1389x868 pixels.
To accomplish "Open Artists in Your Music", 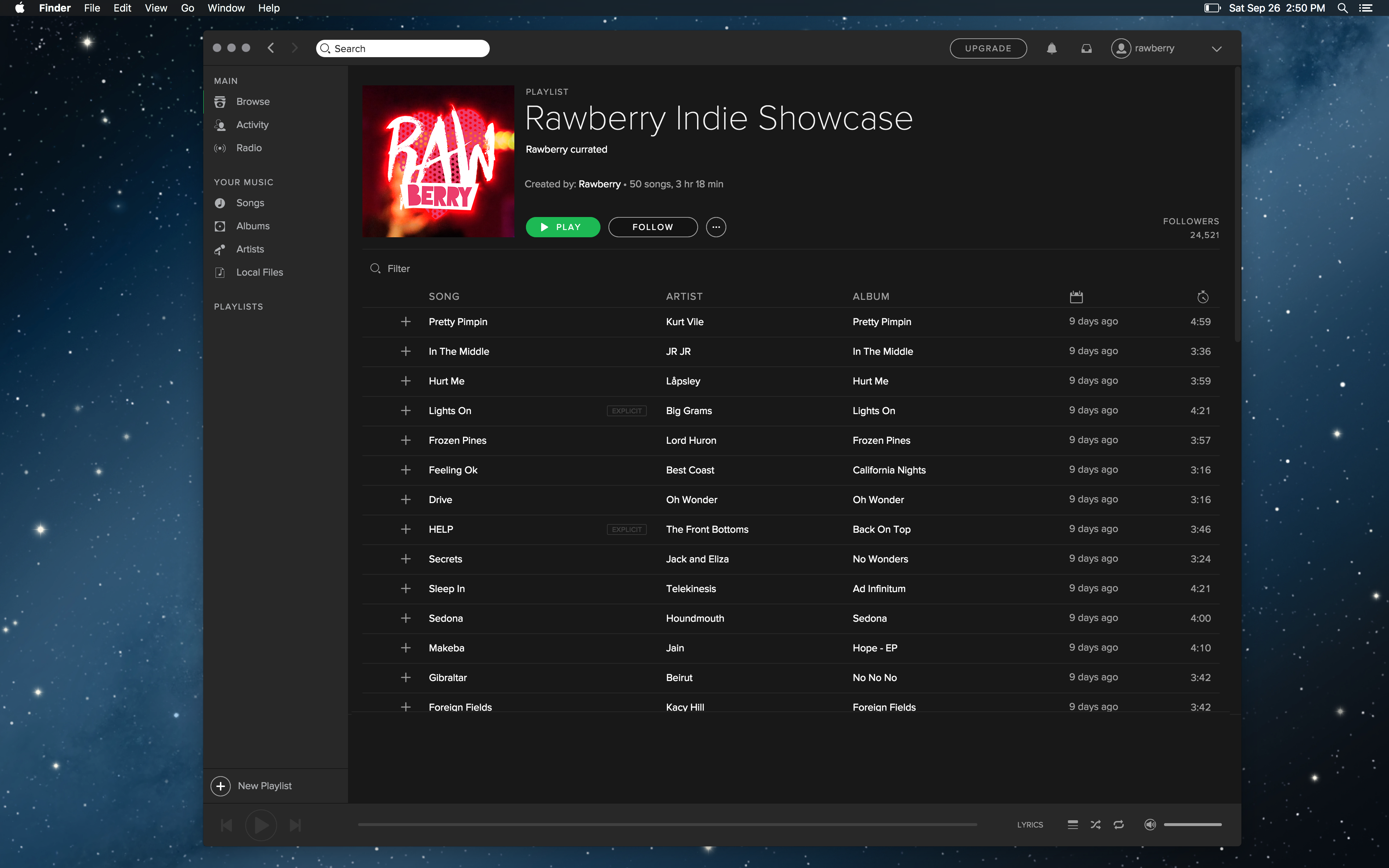I will [250, 249].
